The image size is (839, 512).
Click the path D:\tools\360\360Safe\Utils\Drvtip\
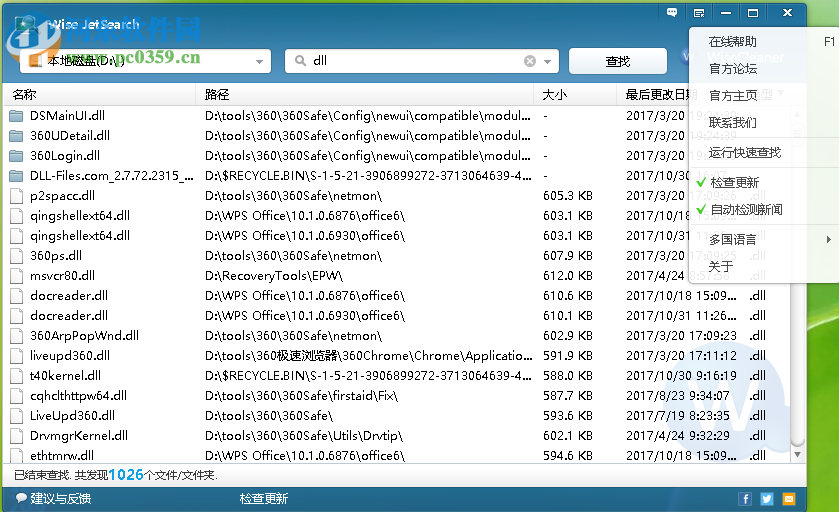point(303,435)
